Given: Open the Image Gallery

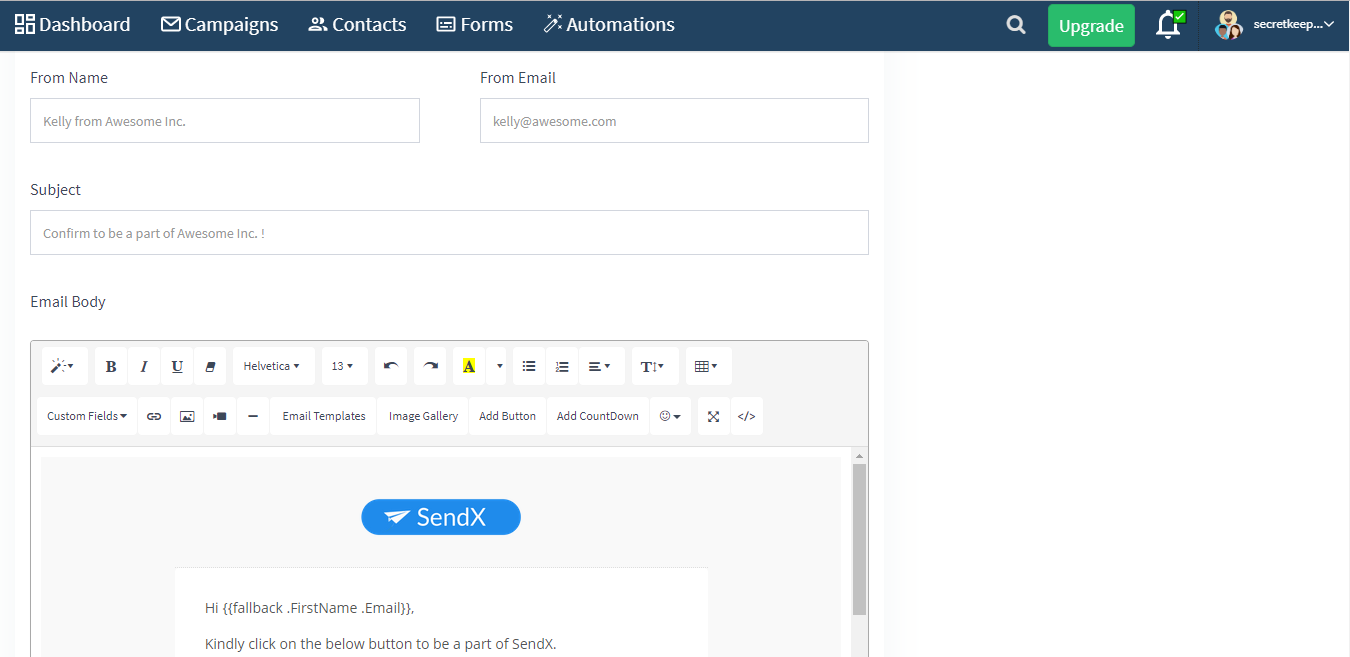Looking at the screenshot, I should point(423,416).
